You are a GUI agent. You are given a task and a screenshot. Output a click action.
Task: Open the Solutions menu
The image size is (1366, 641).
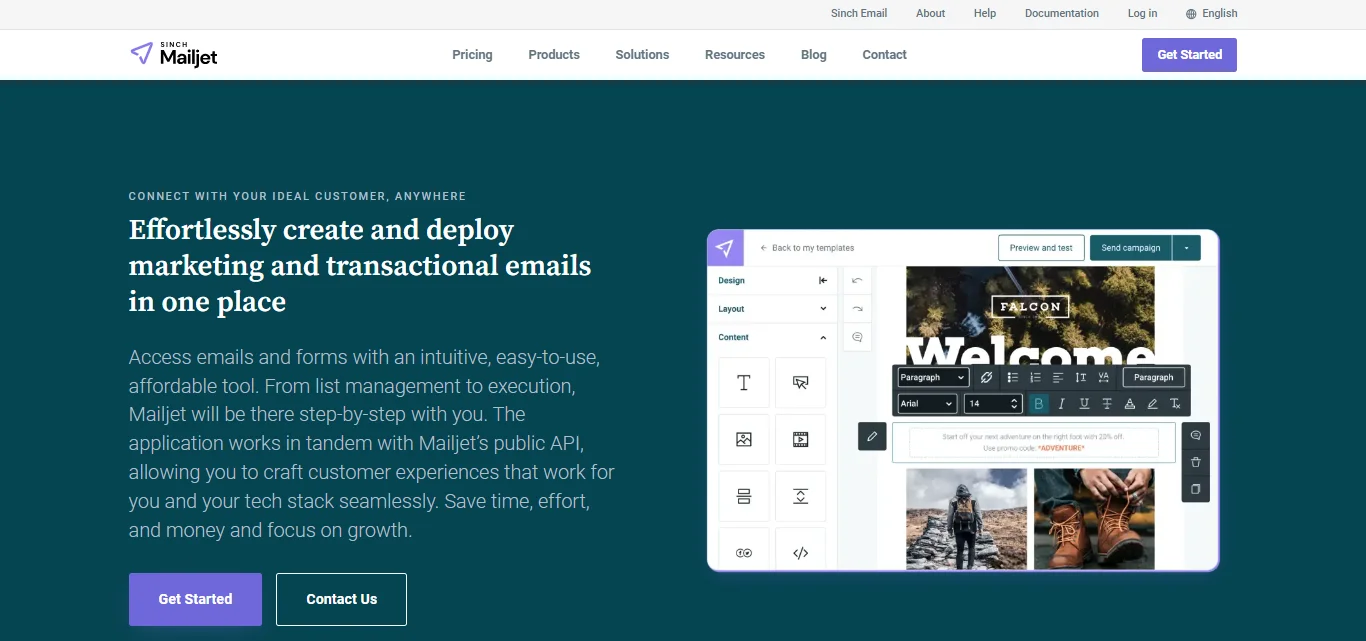tap(642, 55)
